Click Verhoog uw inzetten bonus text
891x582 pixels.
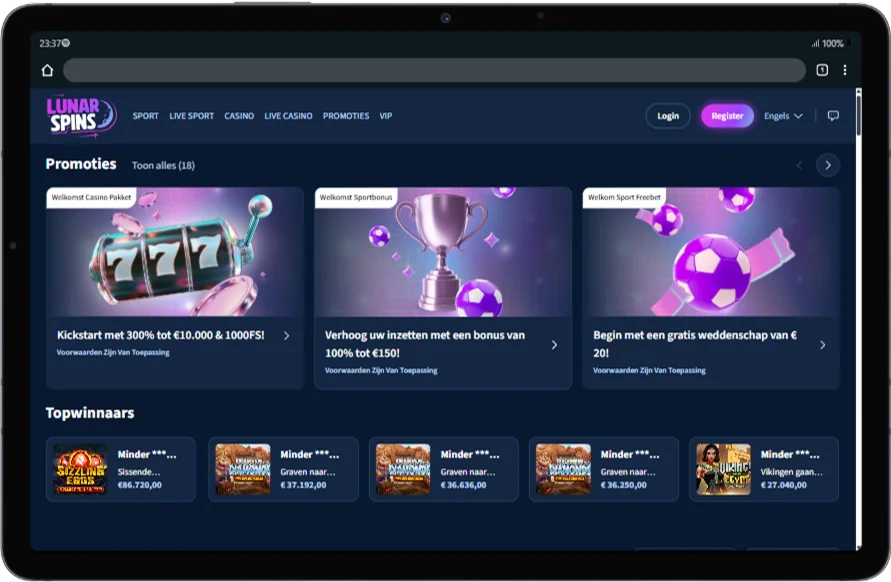(x=425, y=344)
